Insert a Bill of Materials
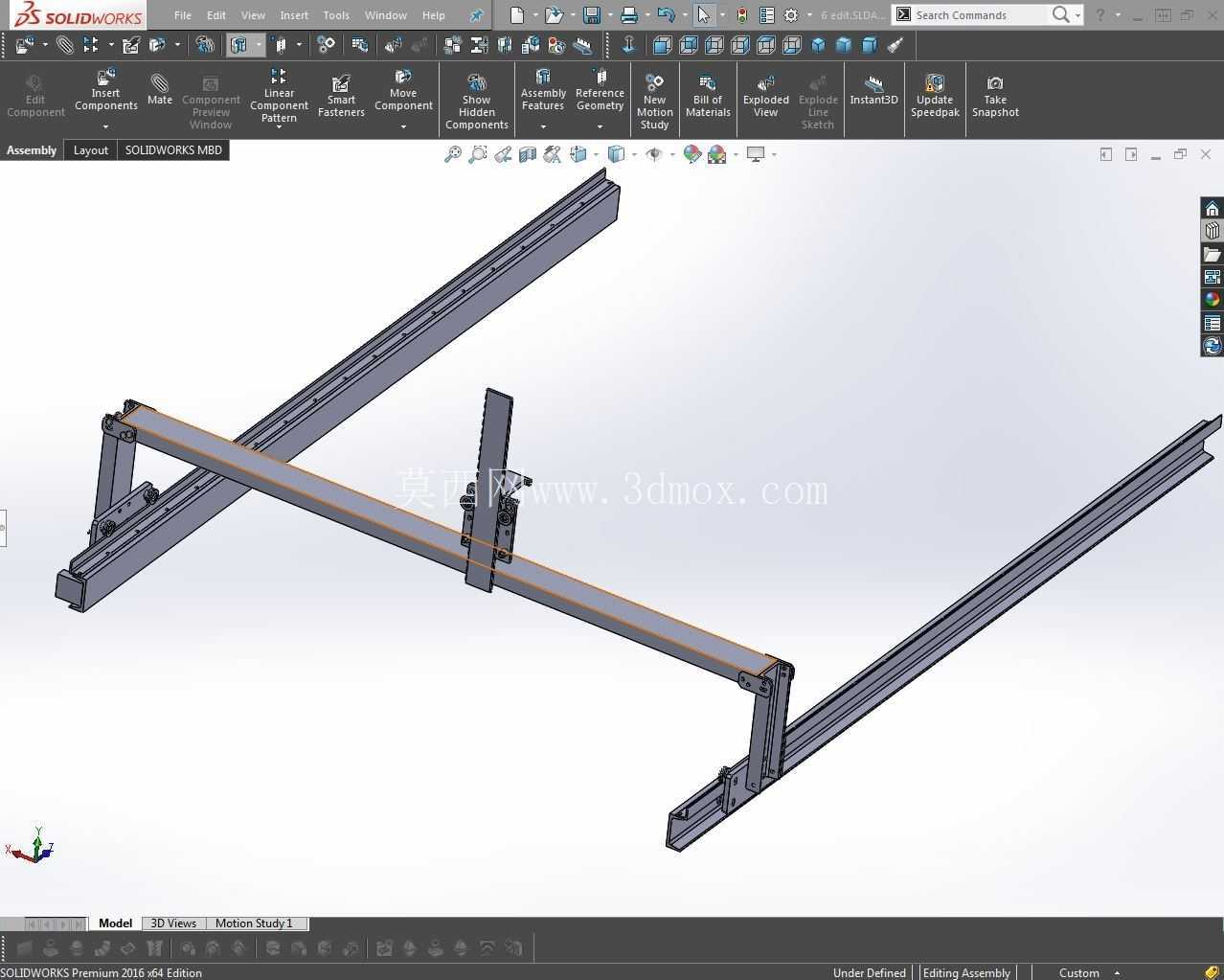1224x980 pixels. click(708, 96)
